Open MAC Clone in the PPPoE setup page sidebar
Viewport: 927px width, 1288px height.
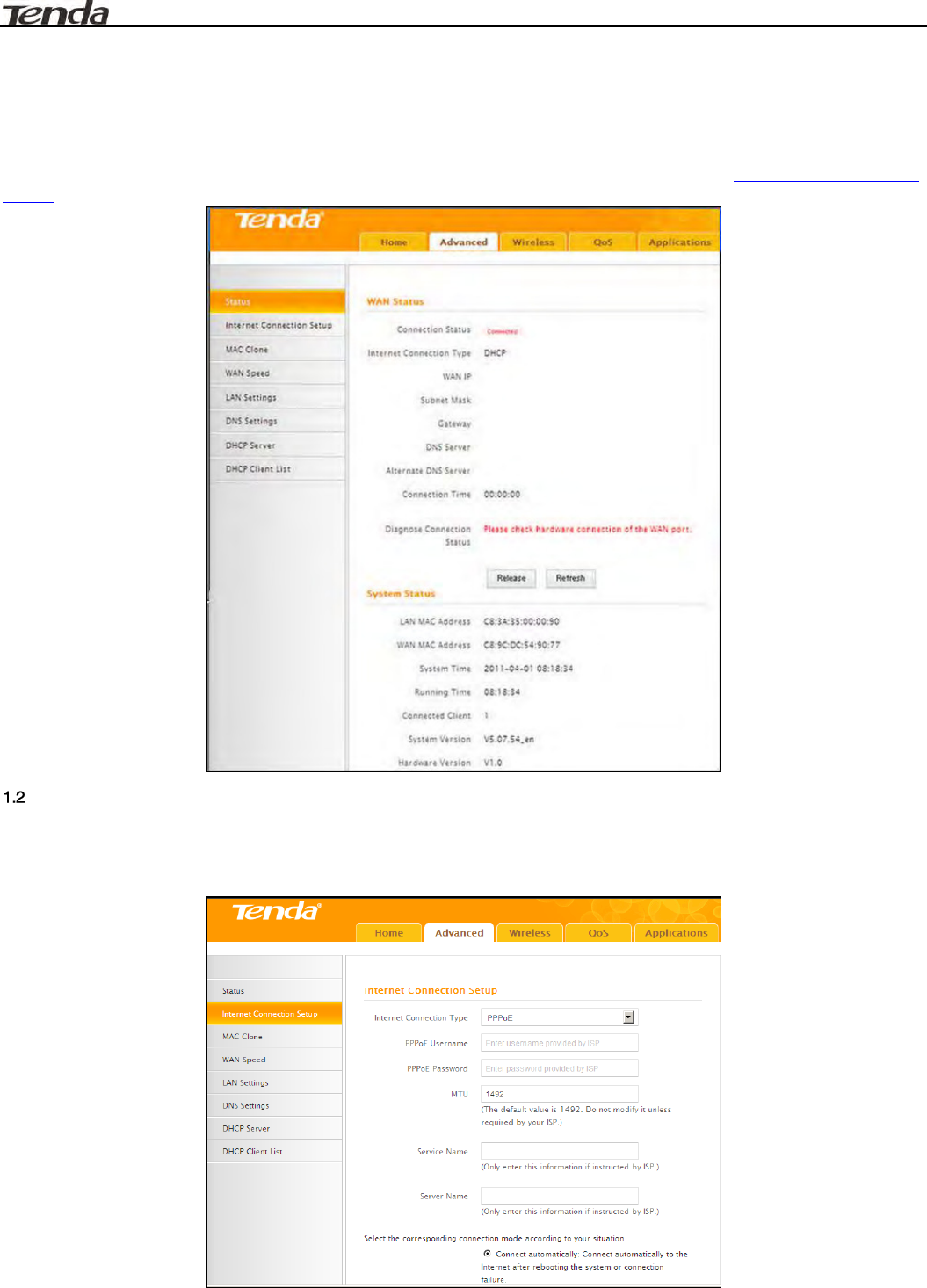coord(275,1037)
